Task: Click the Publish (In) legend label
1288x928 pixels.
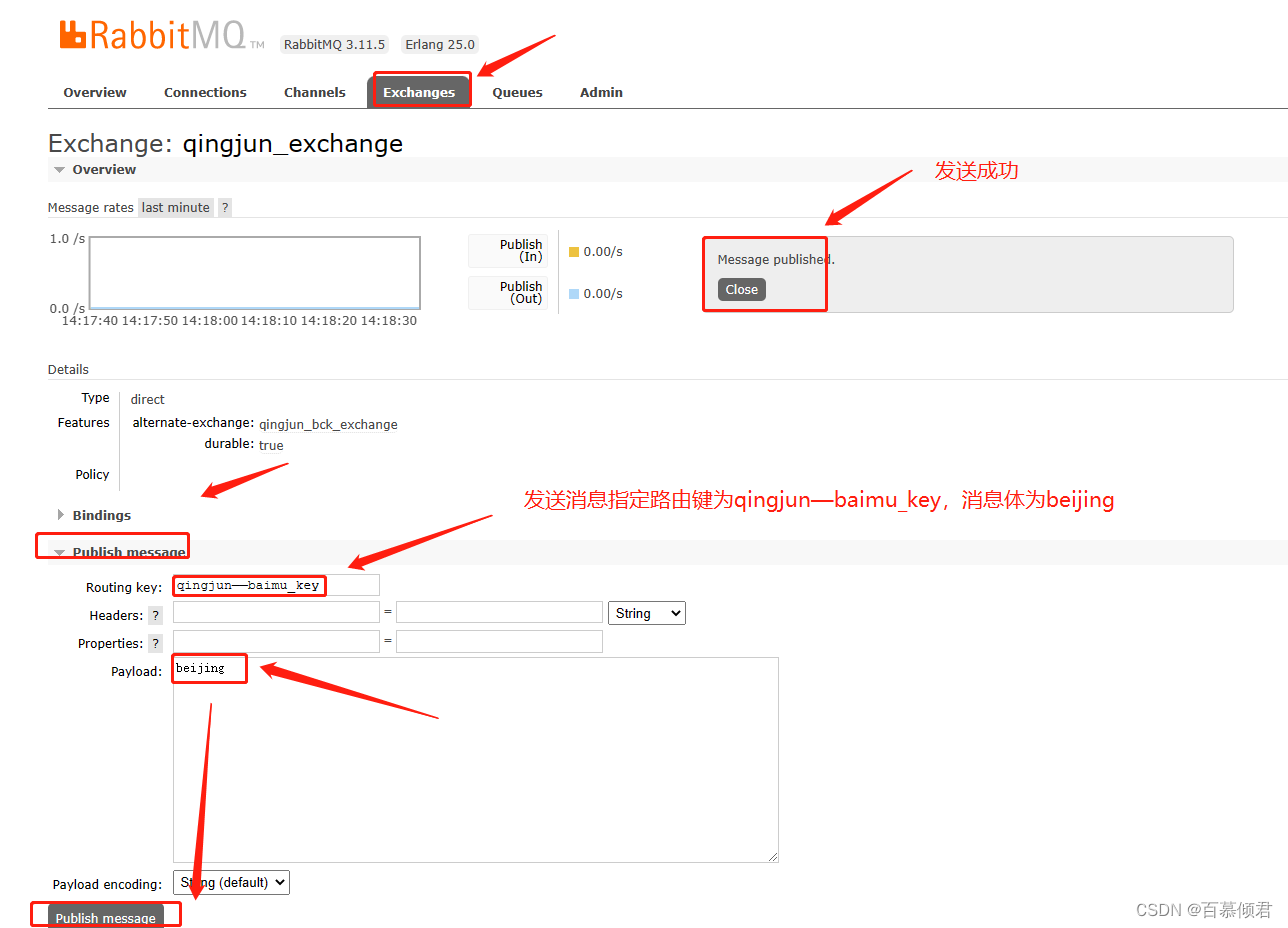Action: (x=509, y=251)
